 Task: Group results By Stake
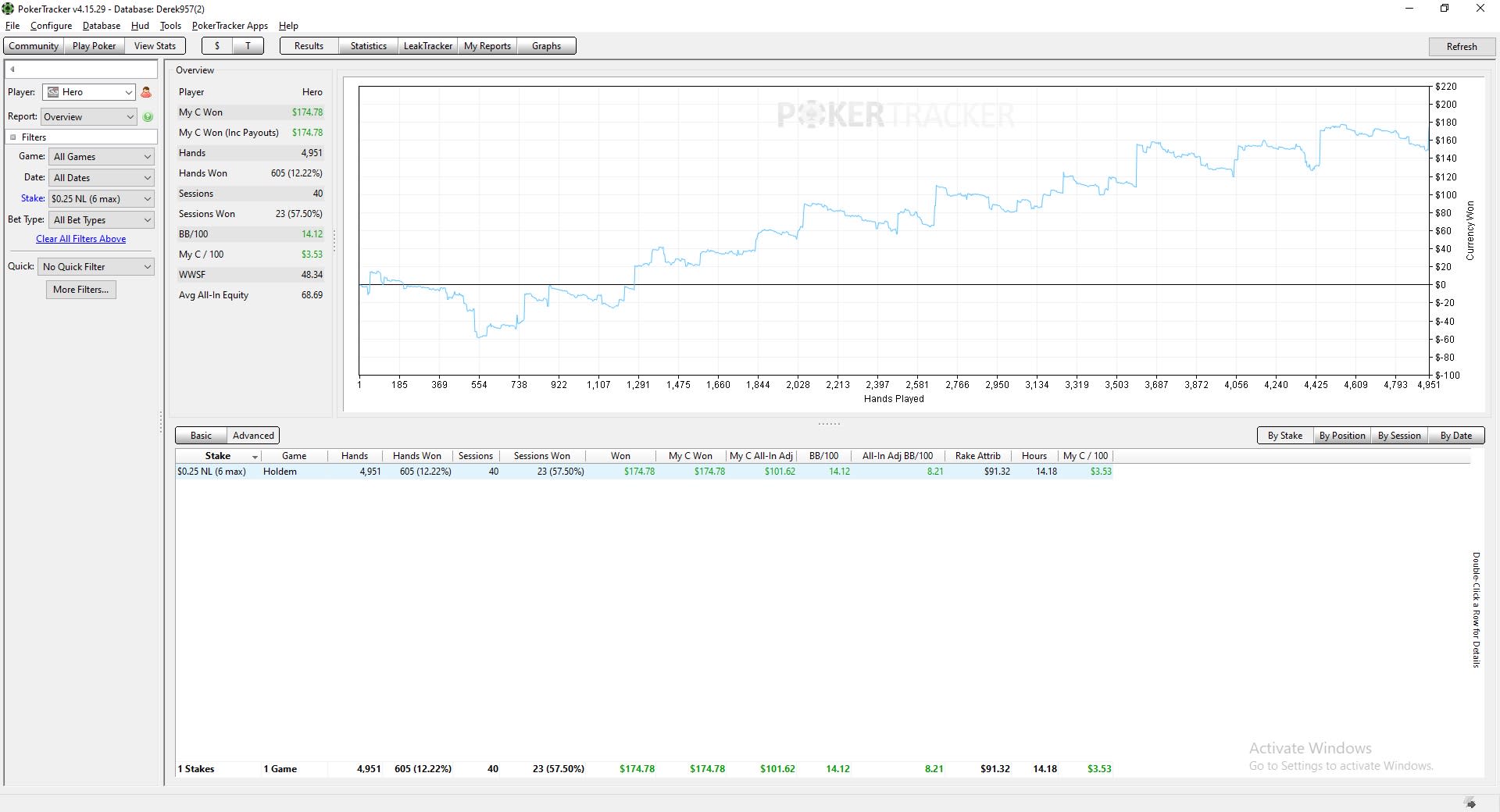tap(1284, 436)
